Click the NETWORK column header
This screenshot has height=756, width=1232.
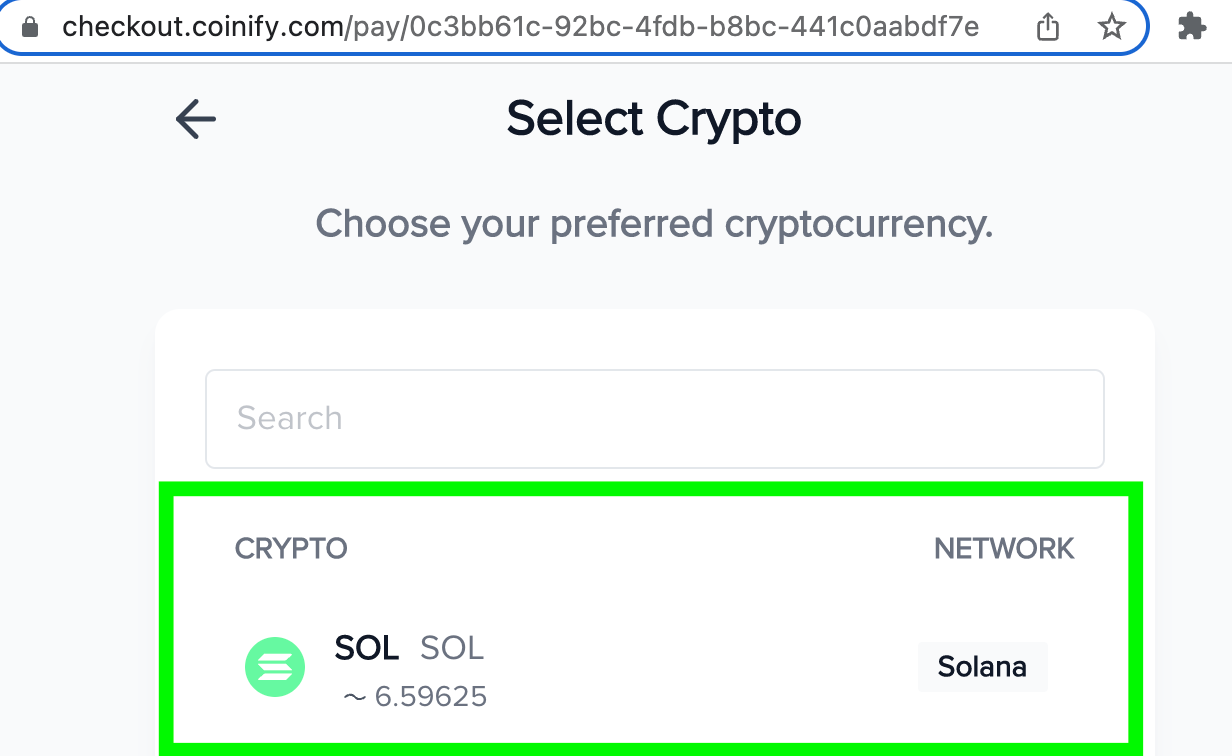[1004, 549]
